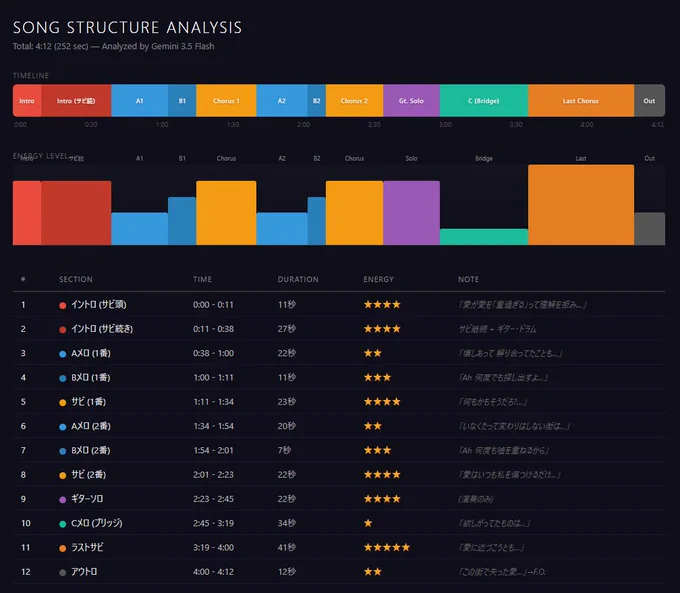Click the 3:30 tick label under timeline
680x593 pixels.
pos(516,124)
